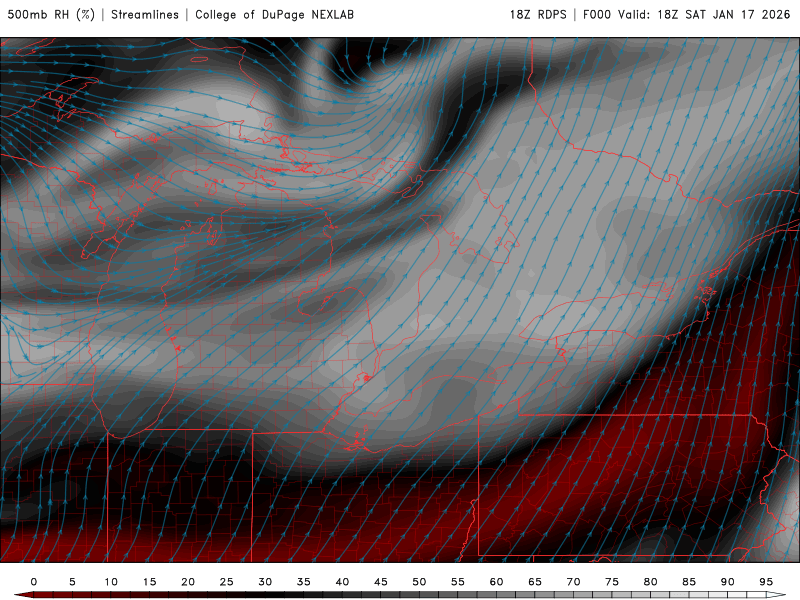Click the 500mb RH streamline map image
Image resolution: width=800 pixels, height=600 pixels.
[x=400, y=299]
